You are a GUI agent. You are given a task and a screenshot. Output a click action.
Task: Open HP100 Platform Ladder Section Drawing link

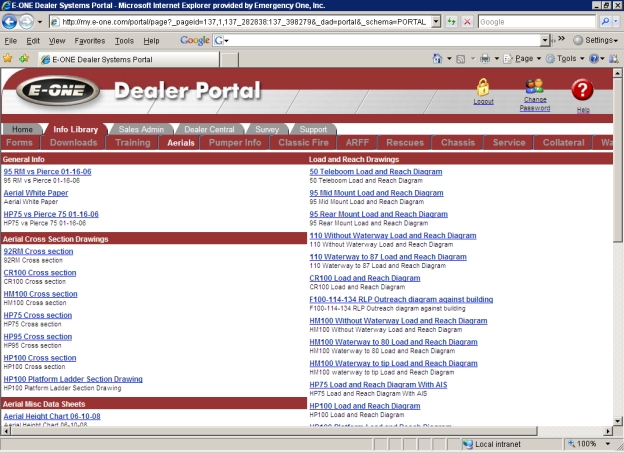(x=73, y=379)
